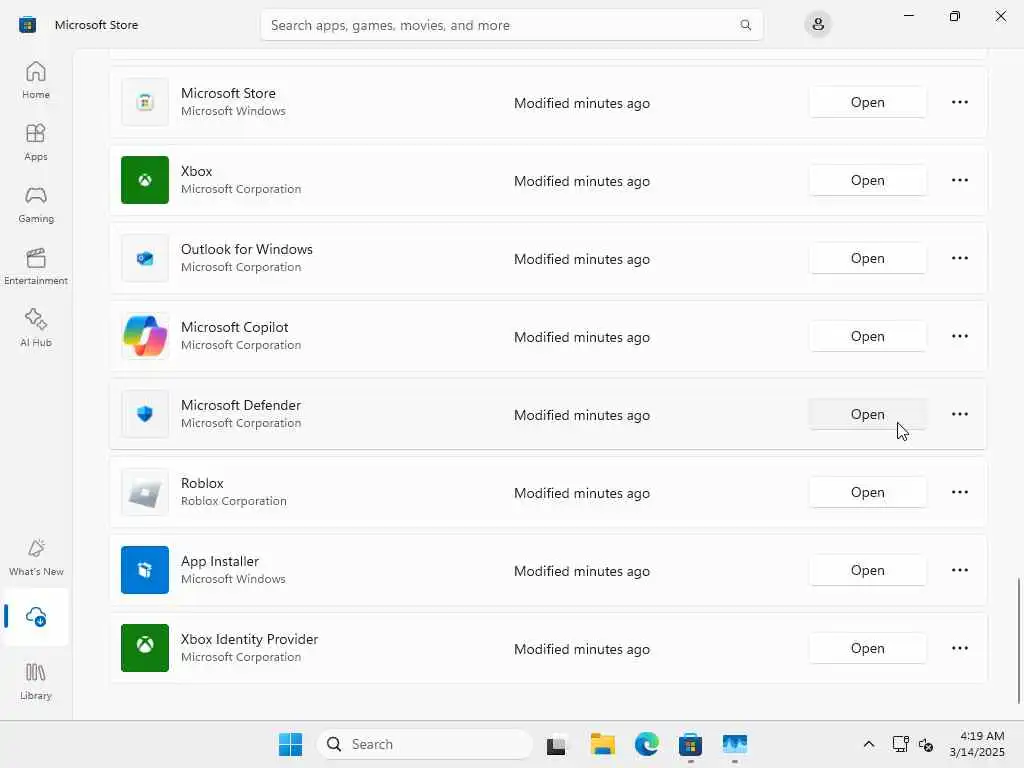Click the taskbar Search box
Screen dimensions: 1024x768
pyautogui.click(x=424, y=744)
